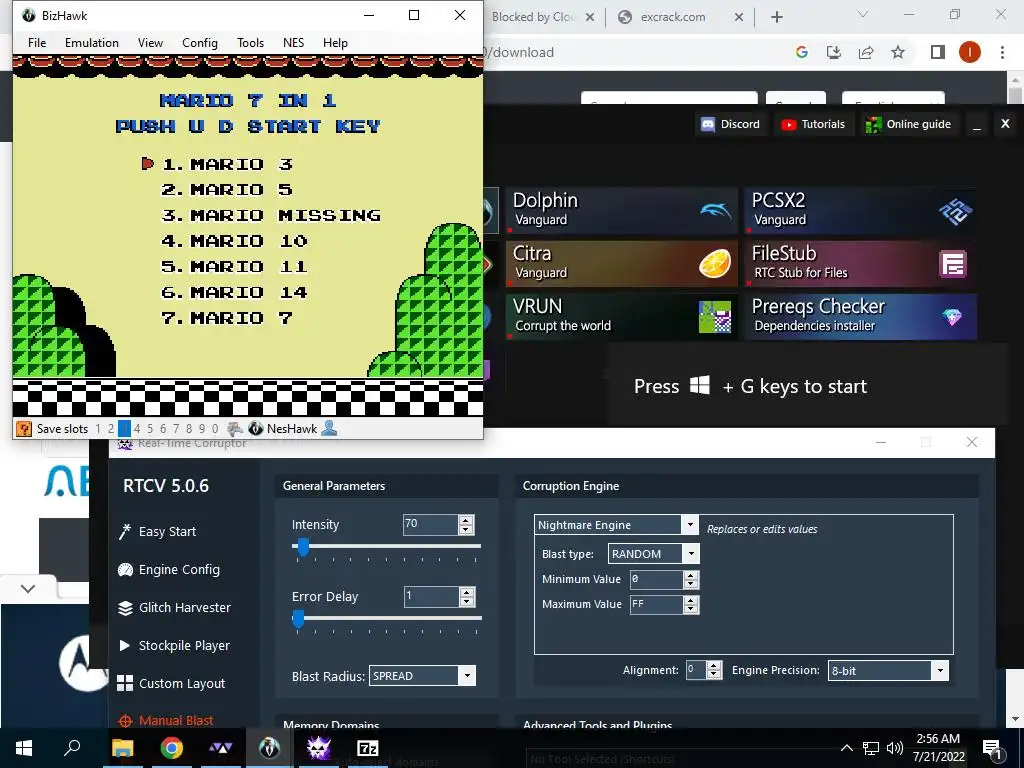Open the Emulation menu in BizHawk

pos(91,42)
